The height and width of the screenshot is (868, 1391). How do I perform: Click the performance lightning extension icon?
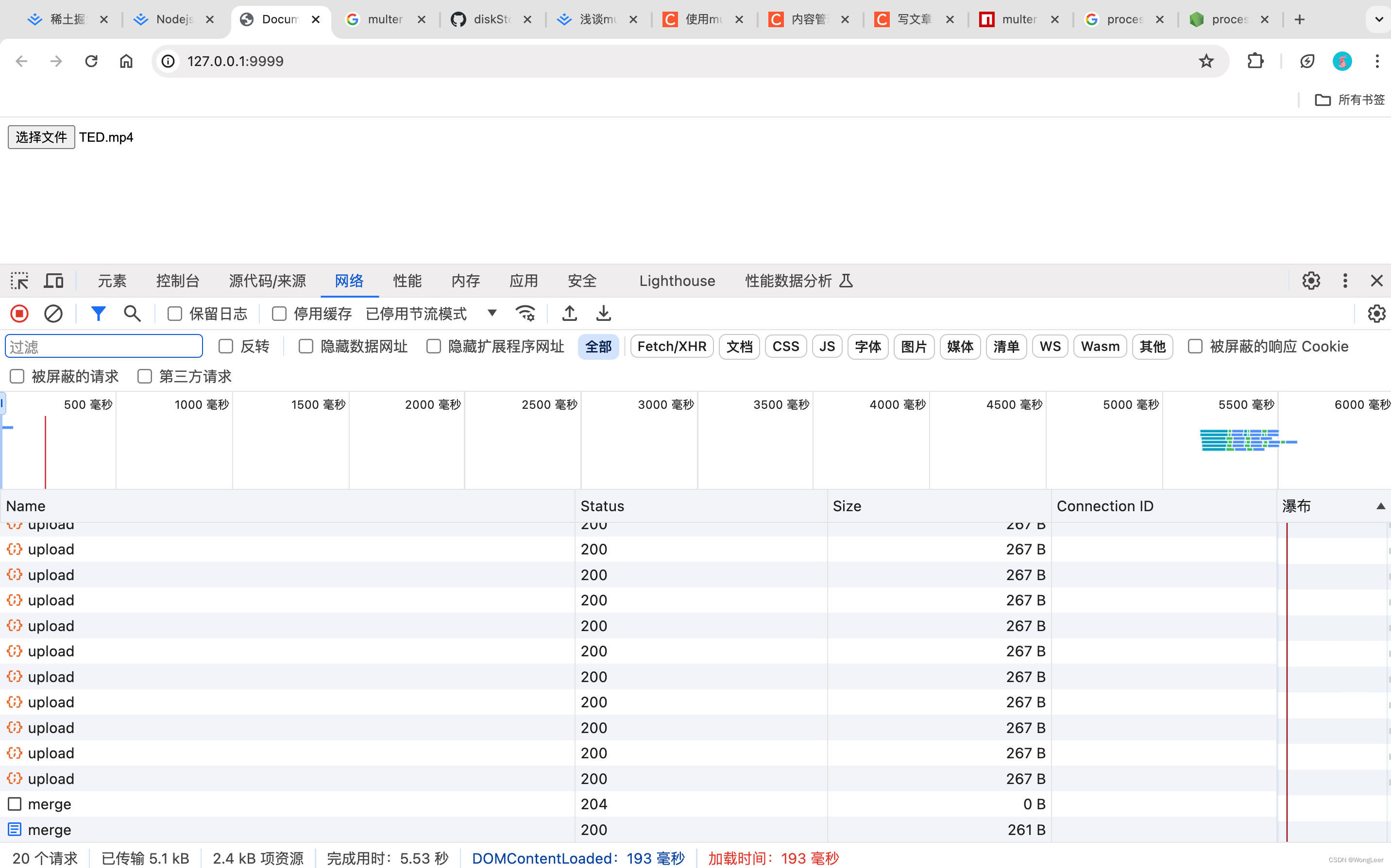point(1307,62)
